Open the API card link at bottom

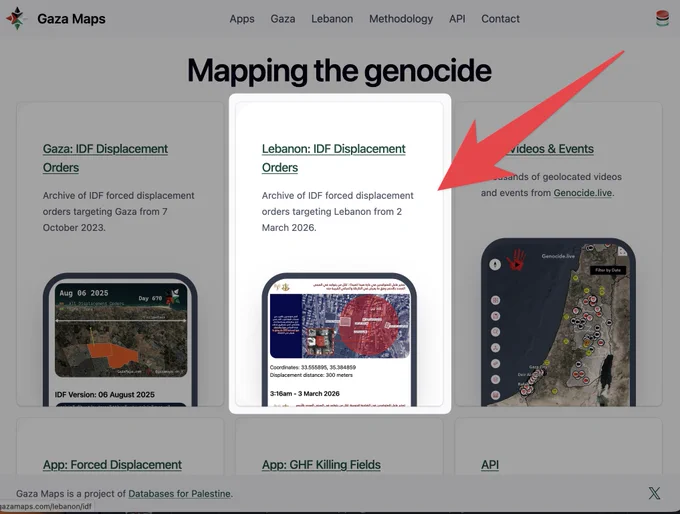[490, 465]
